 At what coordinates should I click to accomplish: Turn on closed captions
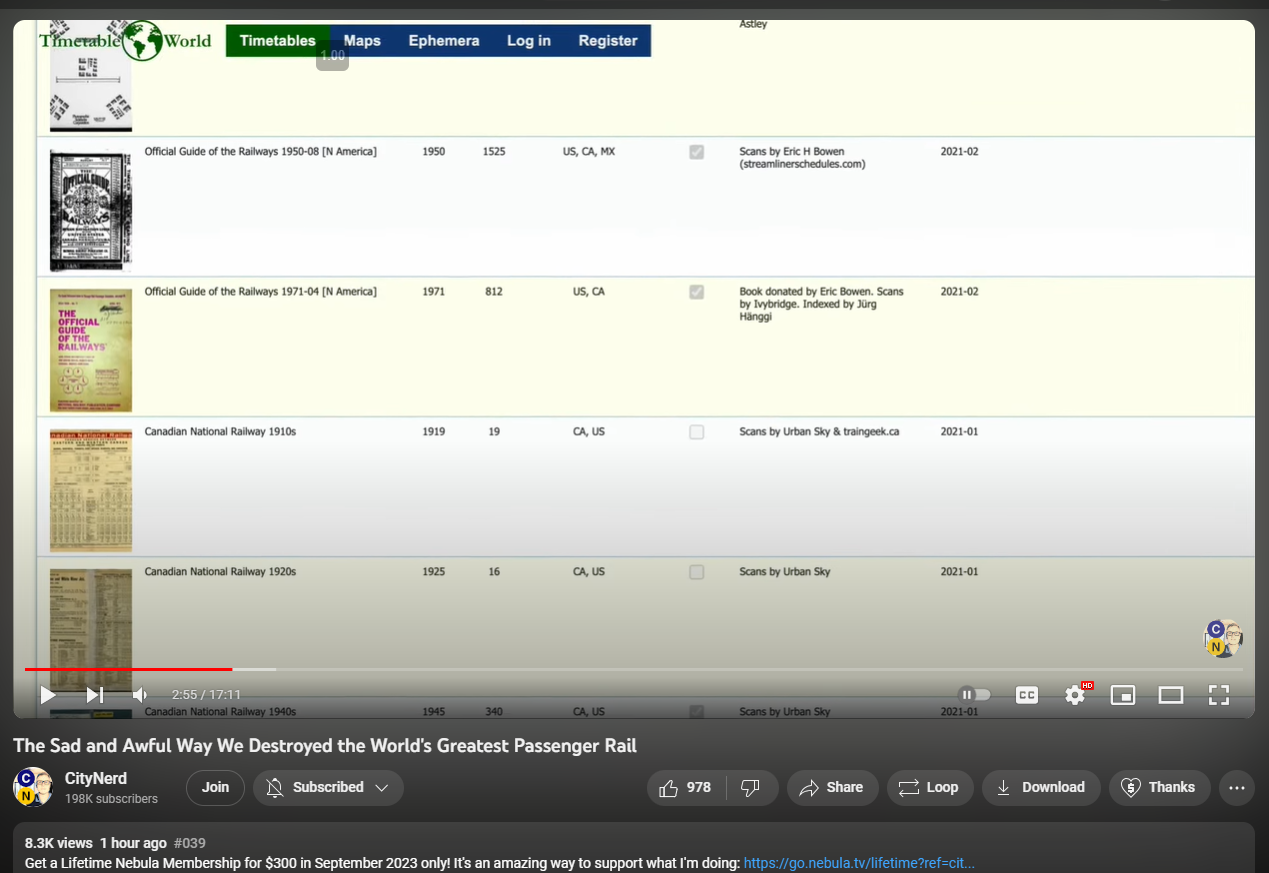[1027, 695]
